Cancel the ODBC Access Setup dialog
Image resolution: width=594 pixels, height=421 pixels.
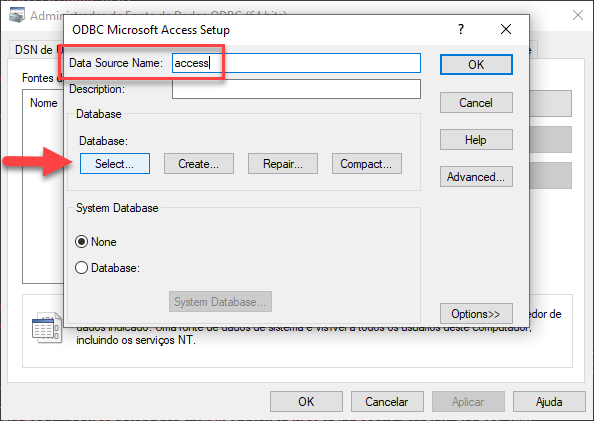point(476,102)
